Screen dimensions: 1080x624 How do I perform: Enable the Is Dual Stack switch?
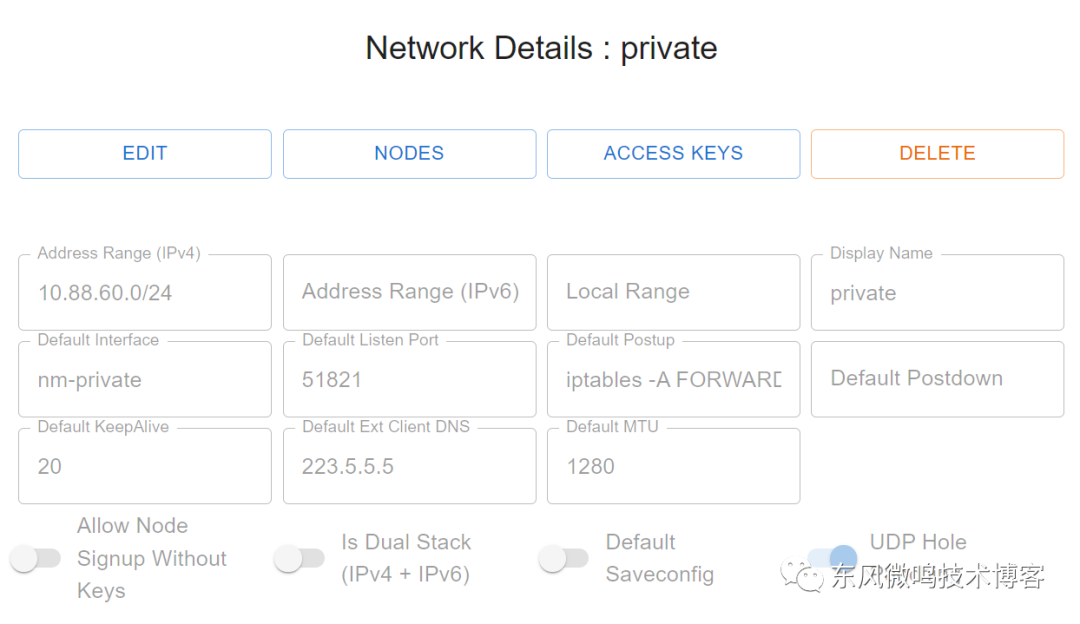click(x=300, y=558)
